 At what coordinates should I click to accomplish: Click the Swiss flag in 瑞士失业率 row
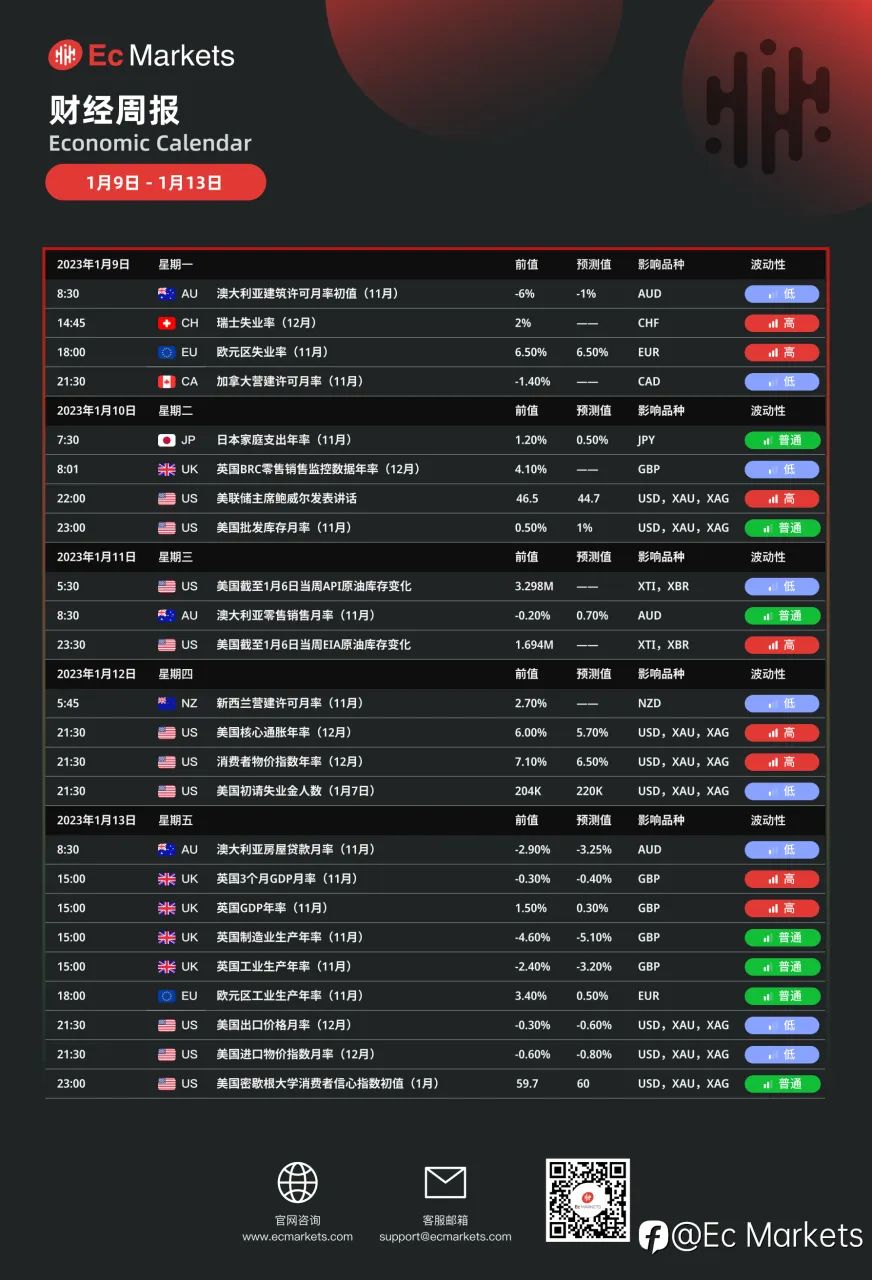[x=166, y=323]
